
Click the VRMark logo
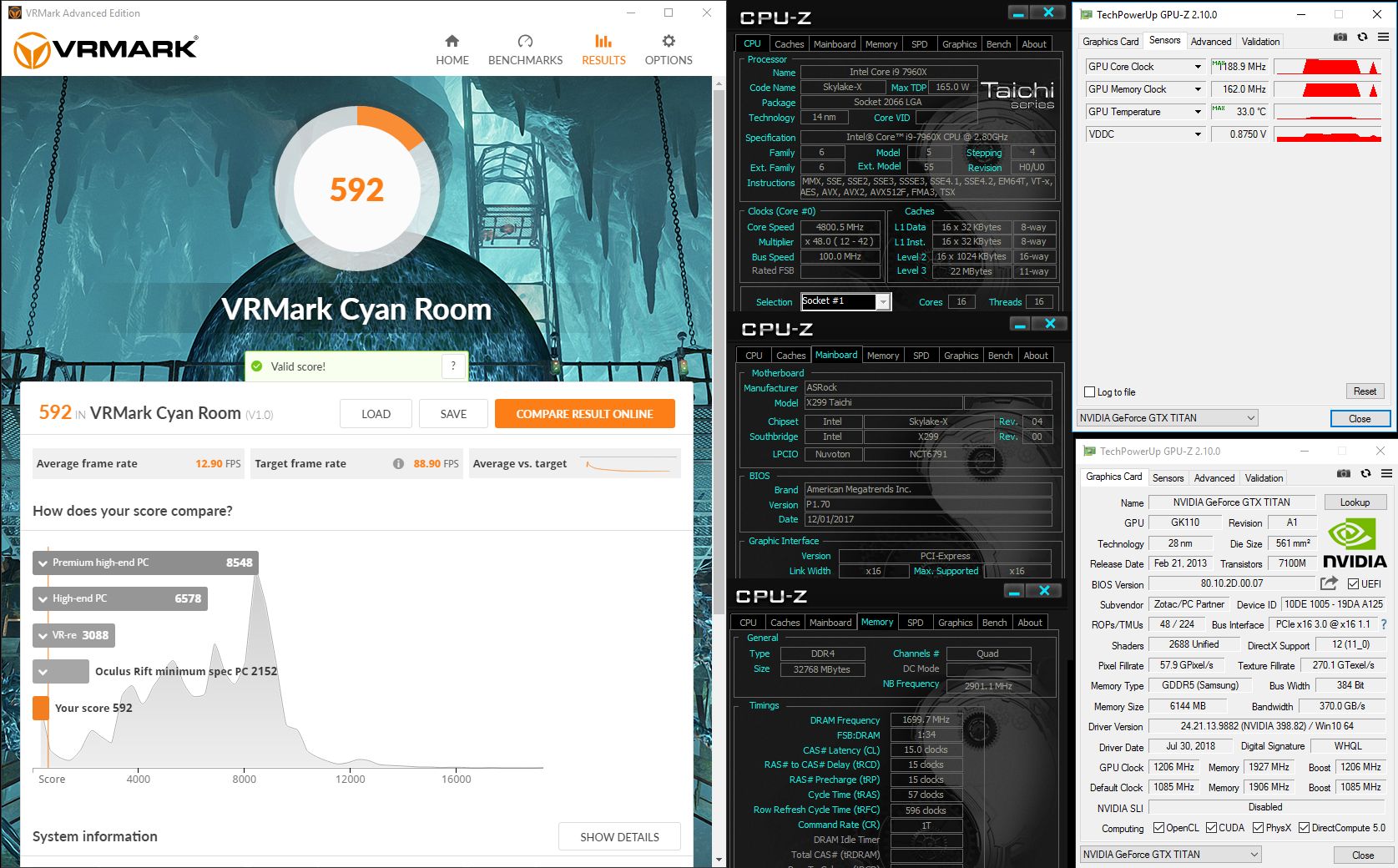click(106, 50)
